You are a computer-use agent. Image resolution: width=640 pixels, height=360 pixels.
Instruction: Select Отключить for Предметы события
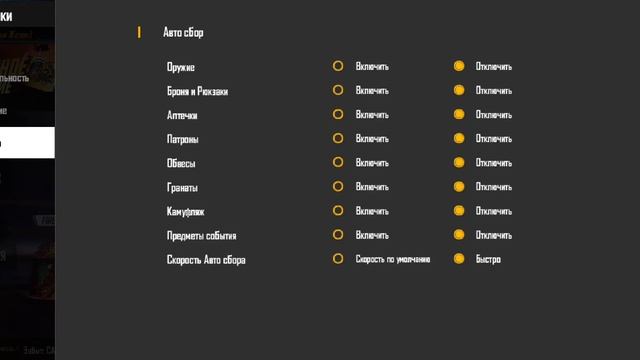click(459, 235)
